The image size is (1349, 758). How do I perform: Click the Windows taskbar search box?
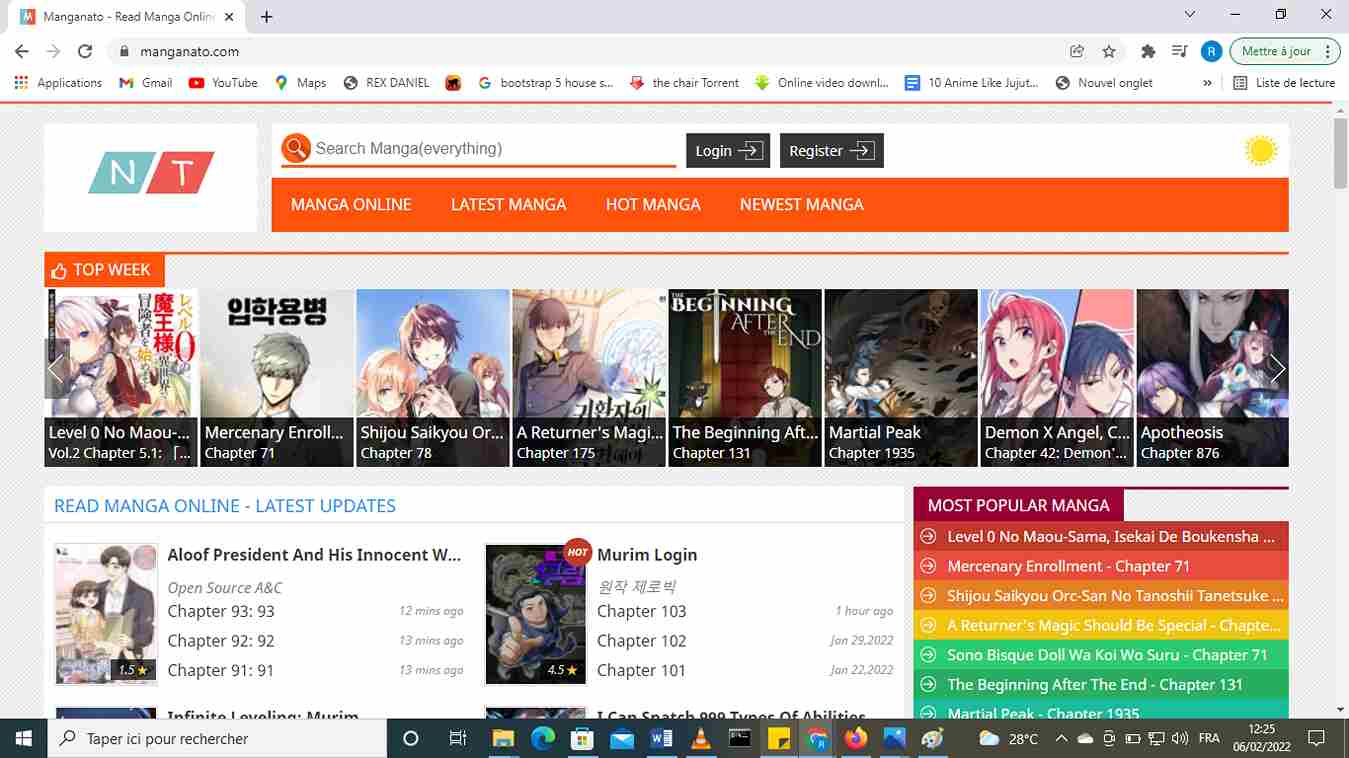point(217,739)
